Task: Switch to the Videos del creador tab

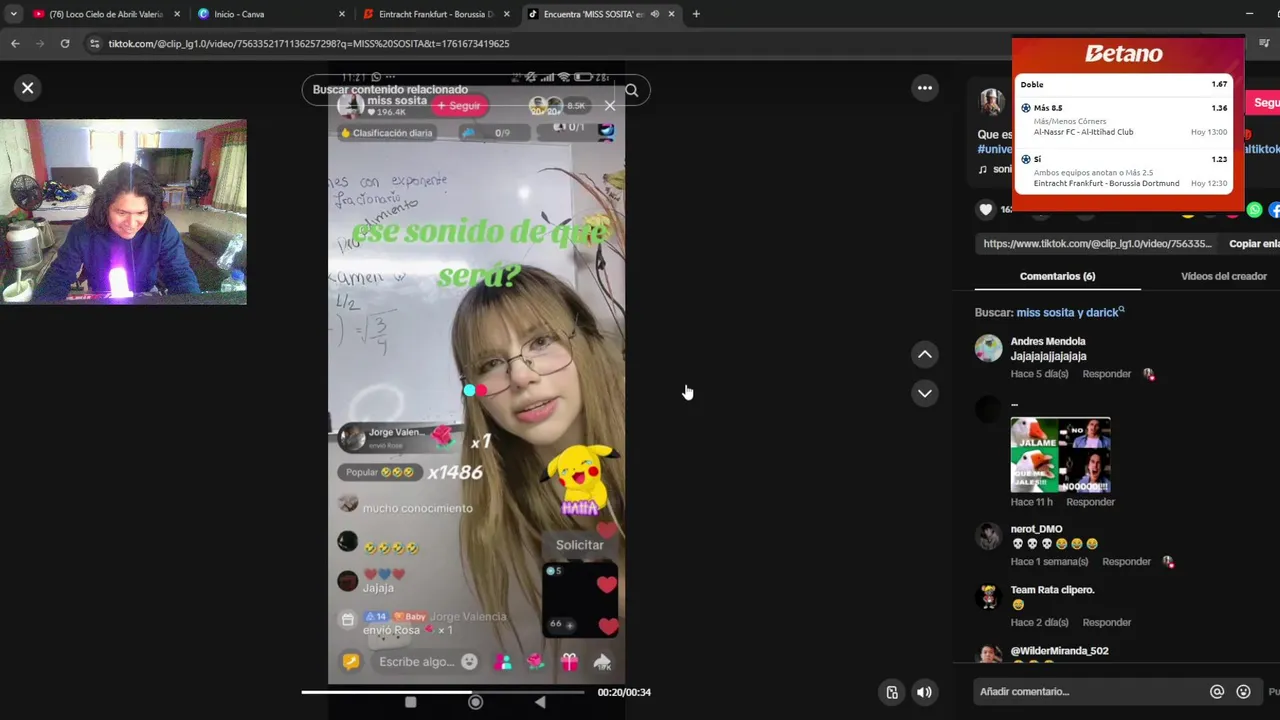Action: click(1223, 276)
